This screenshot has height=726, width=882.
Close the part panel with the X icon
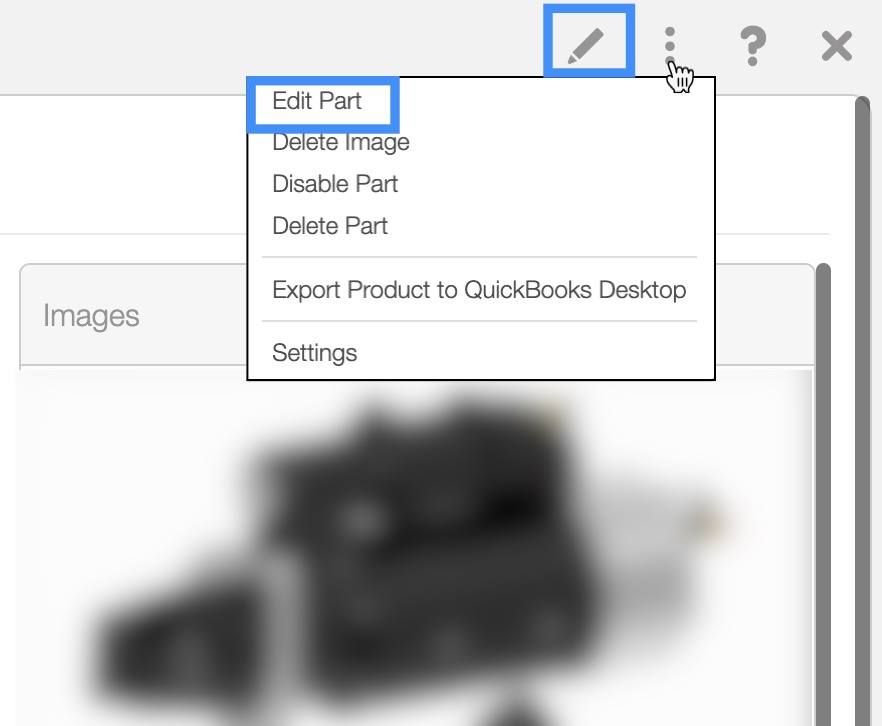pyautogui.click(x=836, y=47)
